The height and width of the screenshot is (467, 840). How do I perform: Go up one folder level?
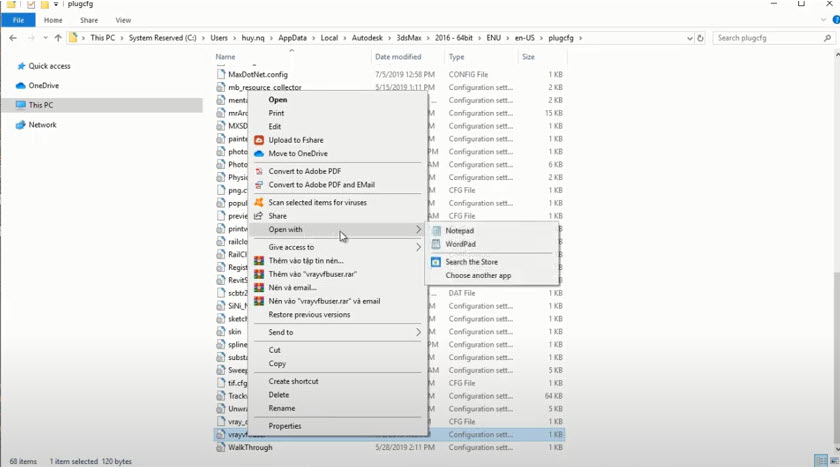[57, 38]
